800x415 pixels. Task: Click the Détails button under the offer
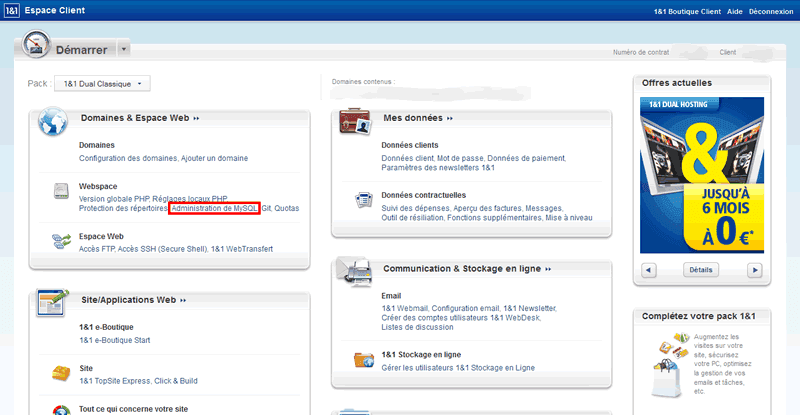pos(701,270)
